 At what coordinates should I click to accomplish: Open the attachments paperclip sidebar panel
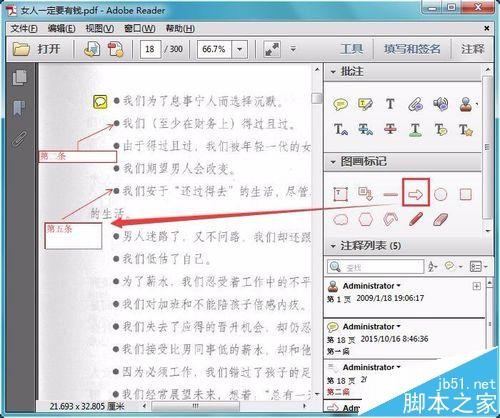tap(20, 139)
